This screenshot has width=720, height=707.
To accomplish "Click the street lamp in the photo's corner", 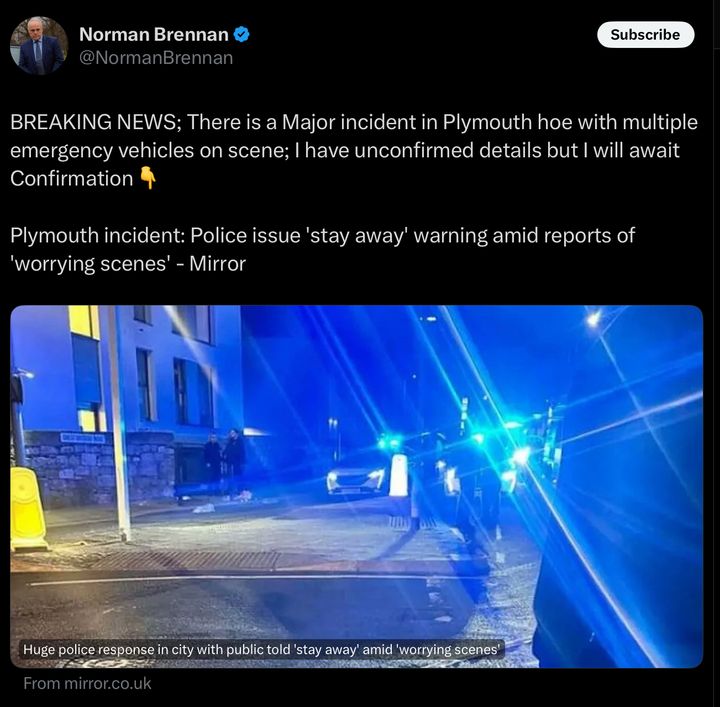I will click(593, 318).
